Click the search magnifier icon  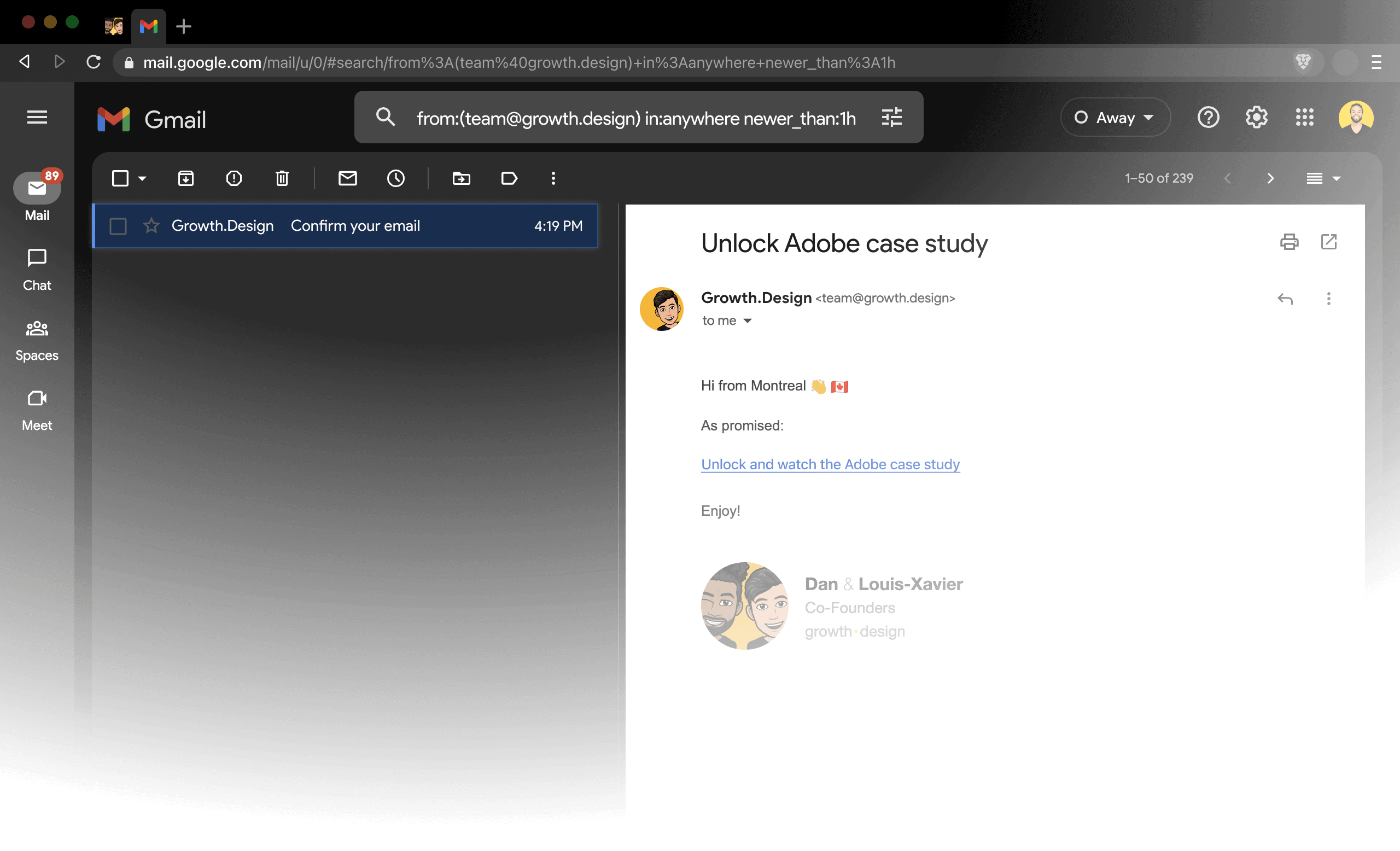[x=385, y=117]
